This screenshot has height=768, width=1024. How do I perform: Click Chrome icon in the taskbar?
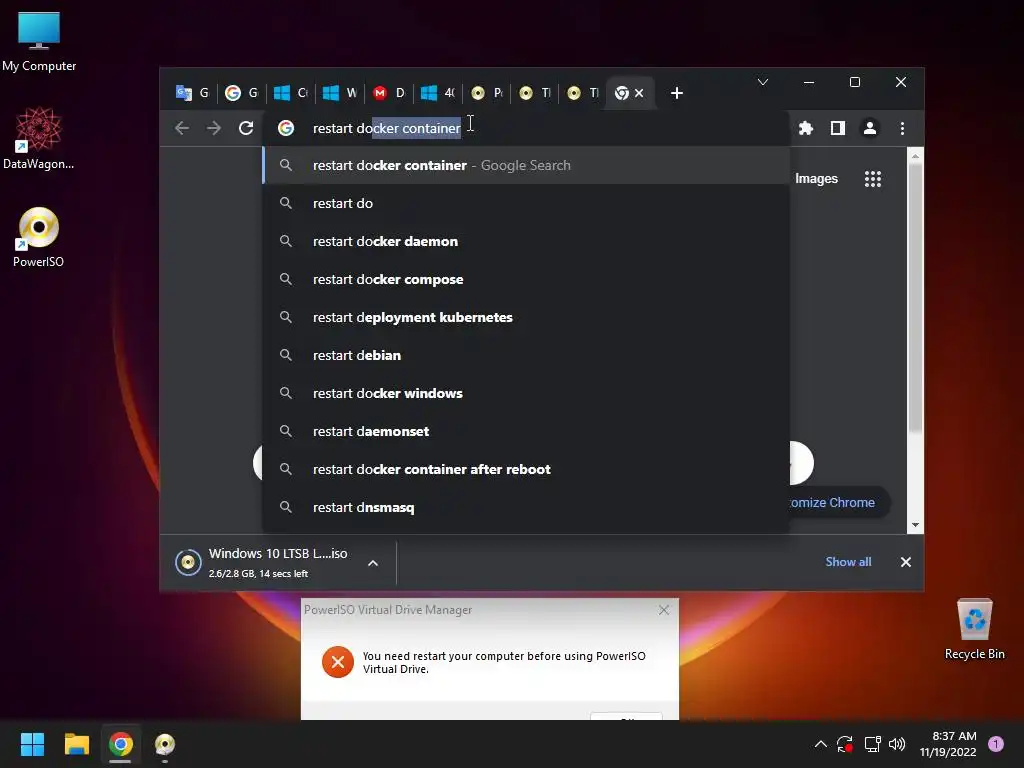point(120,744)
